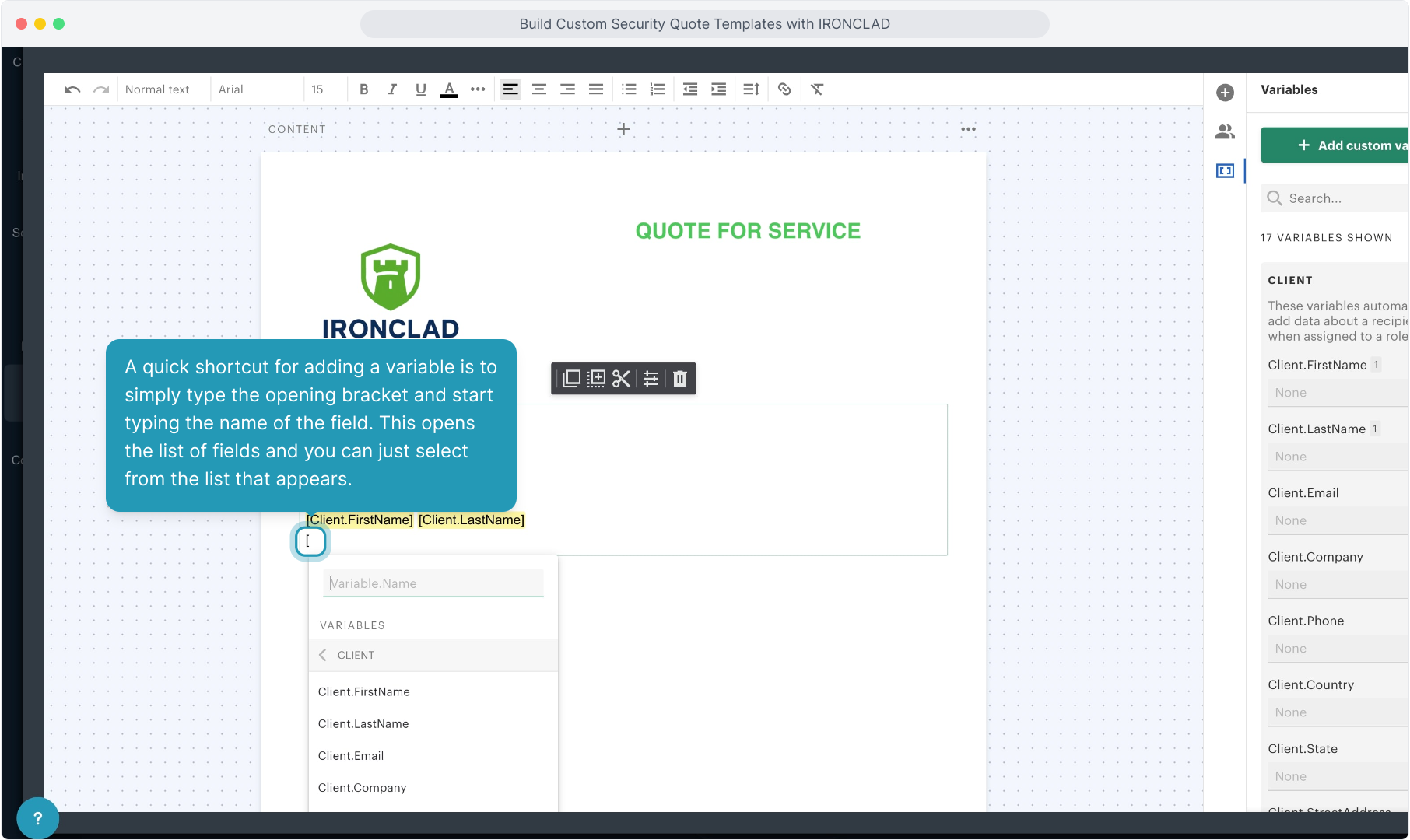Delete the block with trash icon
This screenshot has width=1410, height=840.
(x=679, y=379)
